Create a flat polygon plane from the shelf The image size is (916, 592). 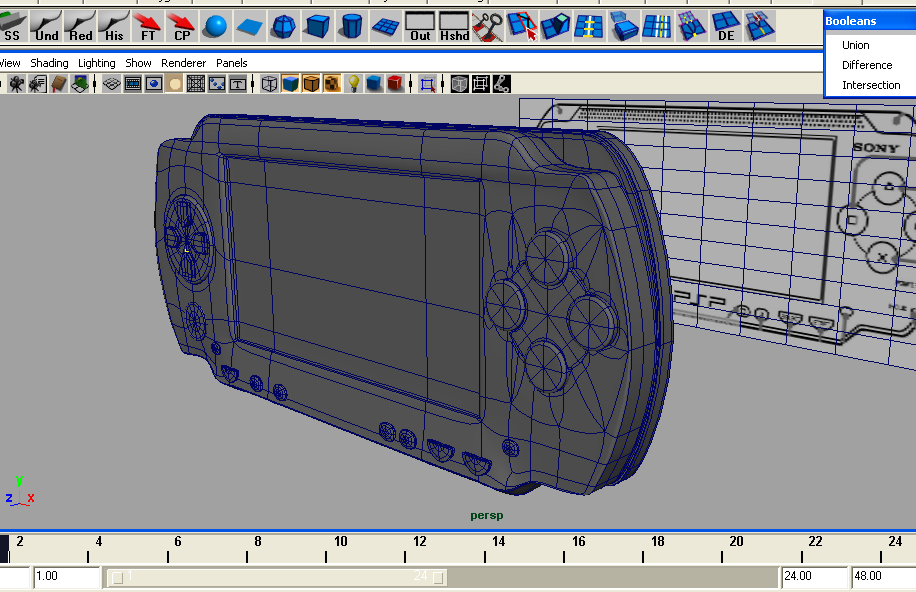pos(249,26)
